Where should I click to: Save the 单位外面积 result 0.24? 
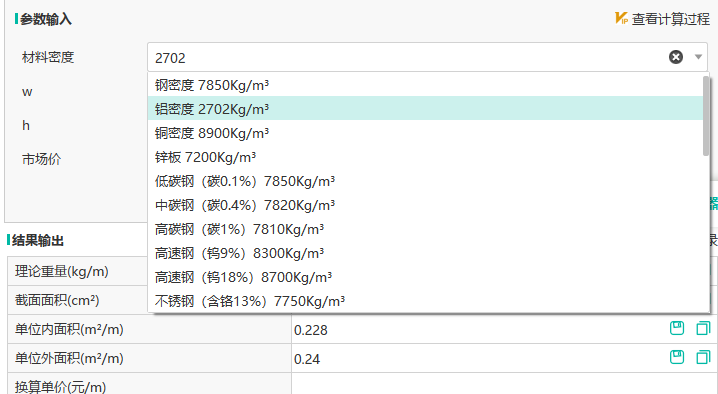pyautogui.click(x=677, y=357)
